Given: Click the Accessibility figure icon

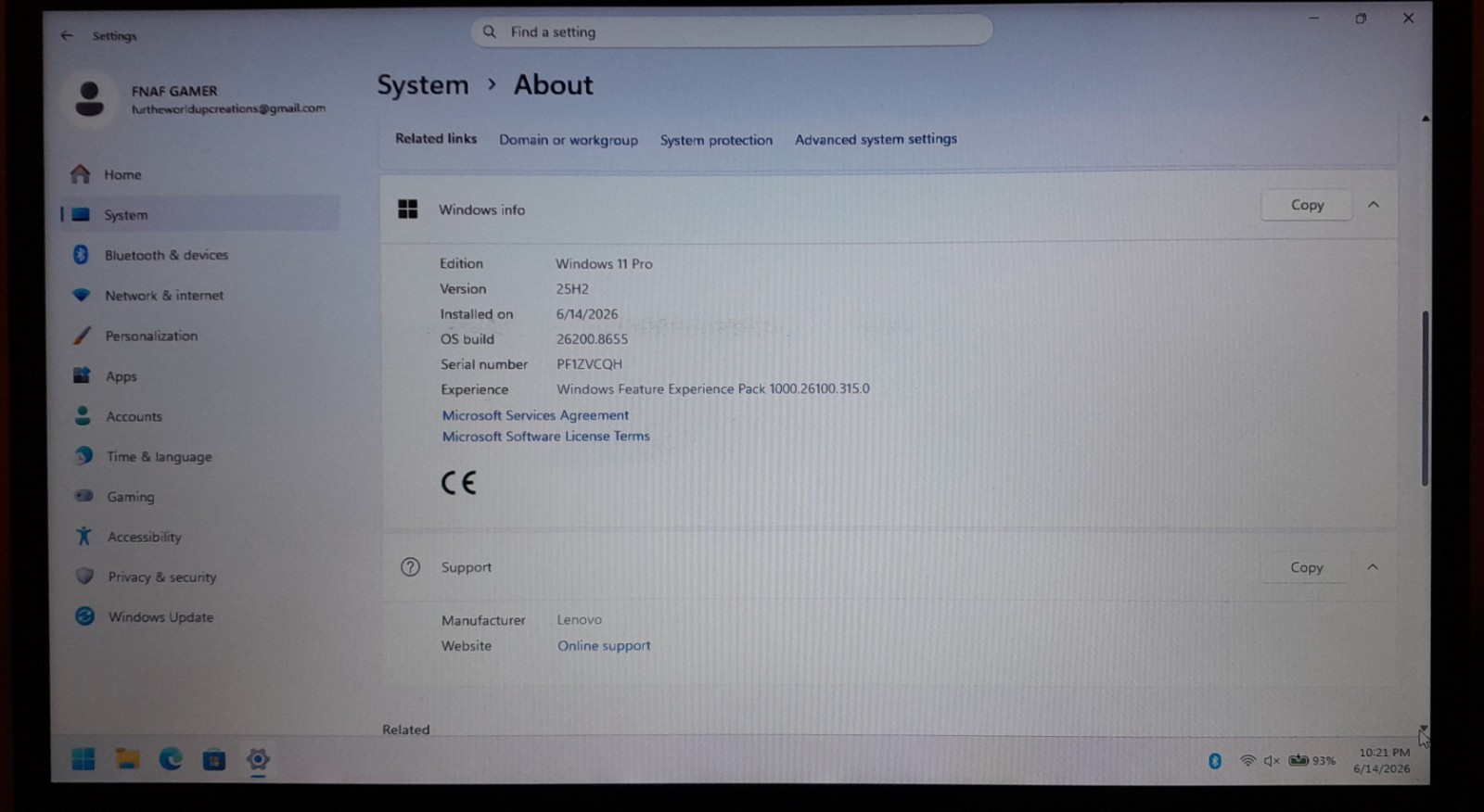Looking at the screenshot, I should point(83,536).
